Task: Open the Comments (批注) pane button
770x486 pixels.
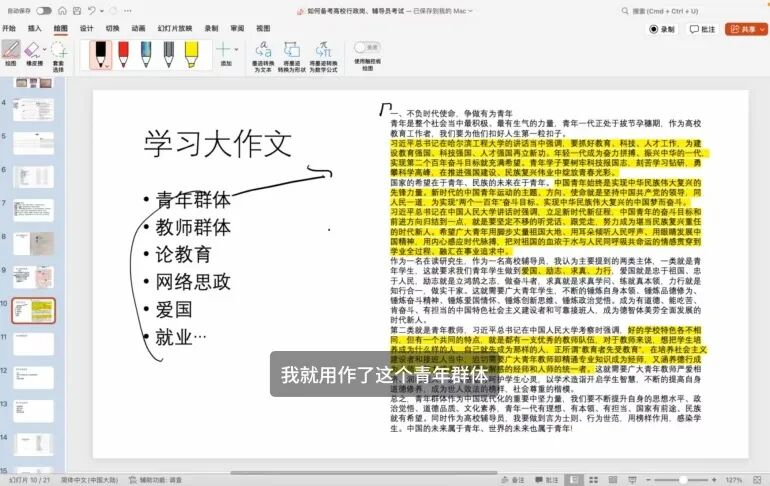Action: (x=703, y=29)
